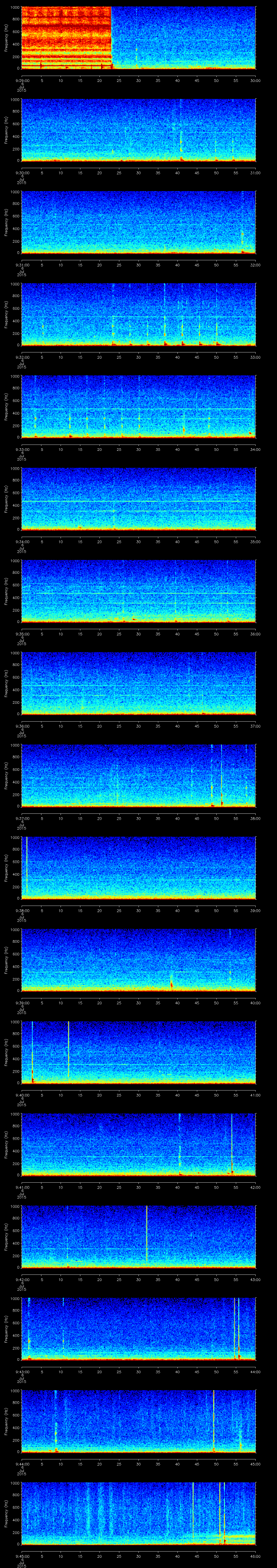This screenshot has height=1568, width=277.
Task: Click the spectrogram panel starting at 9:38:00
Action: [x=138, y=868]
